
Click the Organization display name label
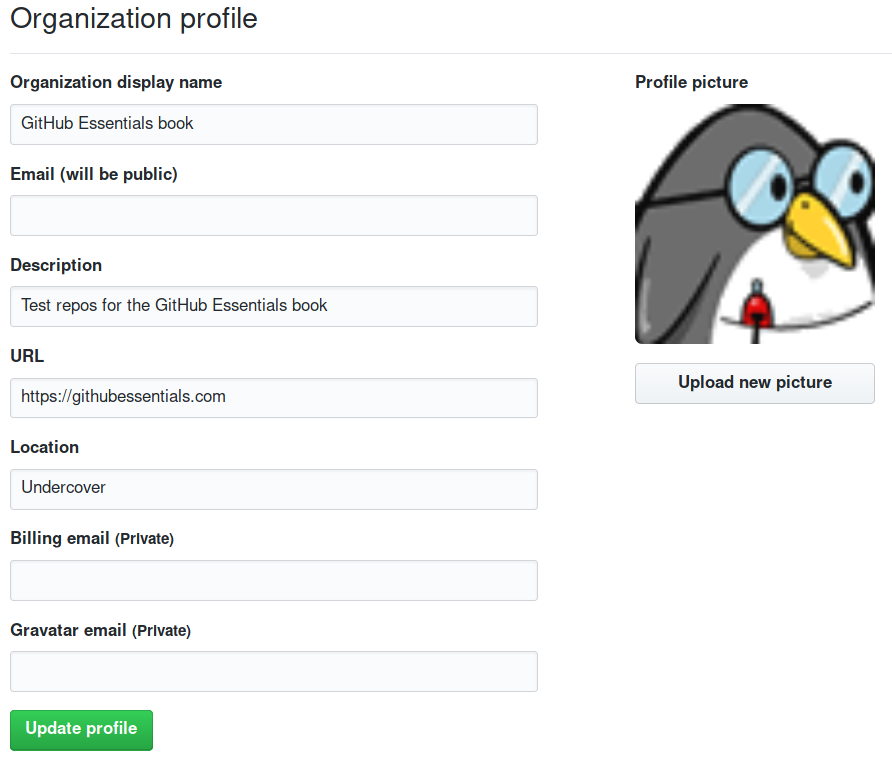[x=116, y=83]
